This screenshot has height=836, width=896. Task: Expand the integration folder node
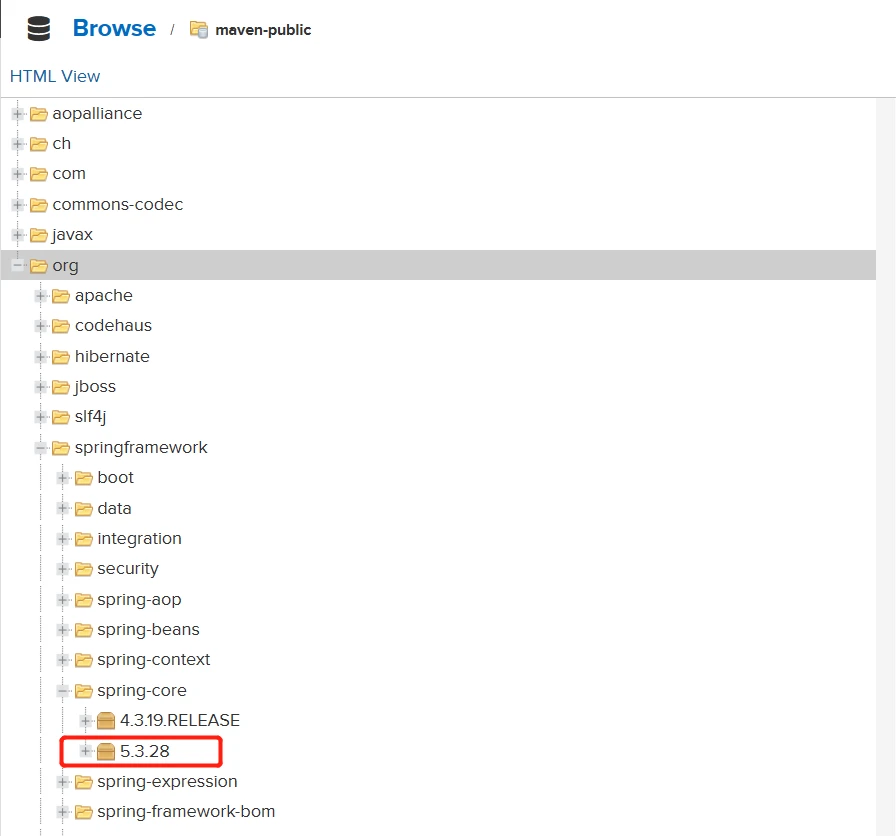point(63,538)
